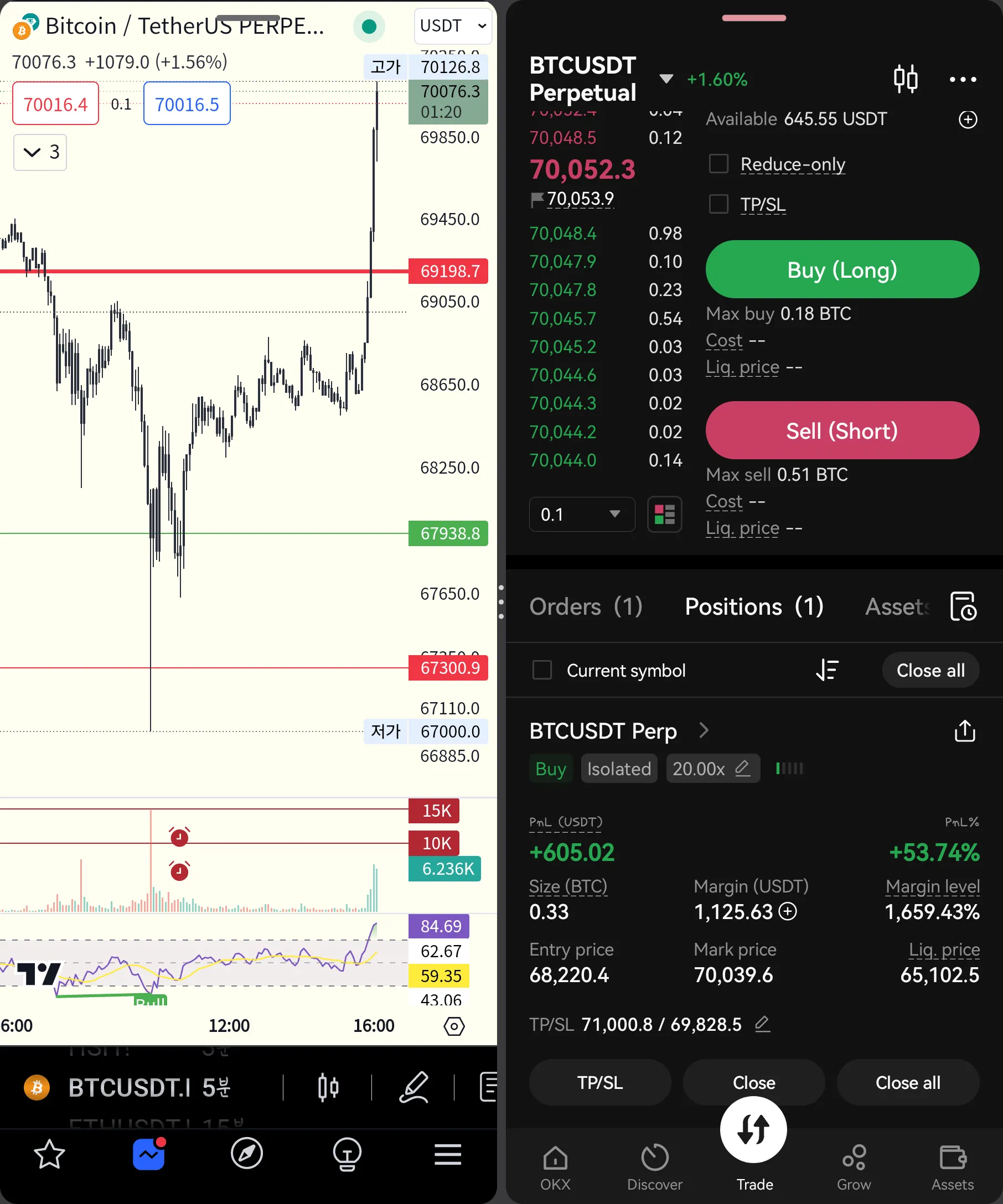Open the Discover tab

[x=655, y=1169]
